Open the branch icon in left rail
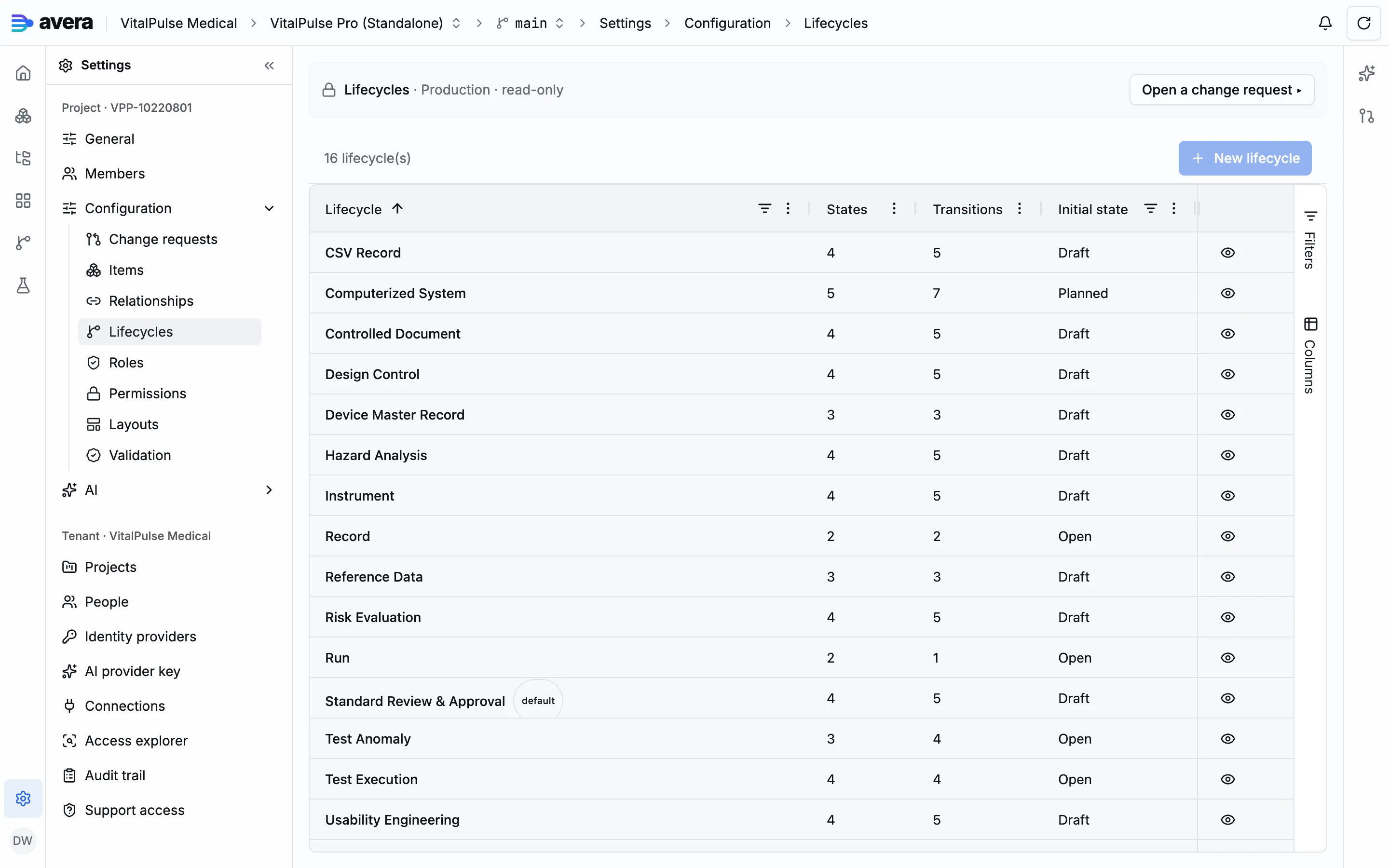The height and width of the screenshot is (868, 1389). 23,243
